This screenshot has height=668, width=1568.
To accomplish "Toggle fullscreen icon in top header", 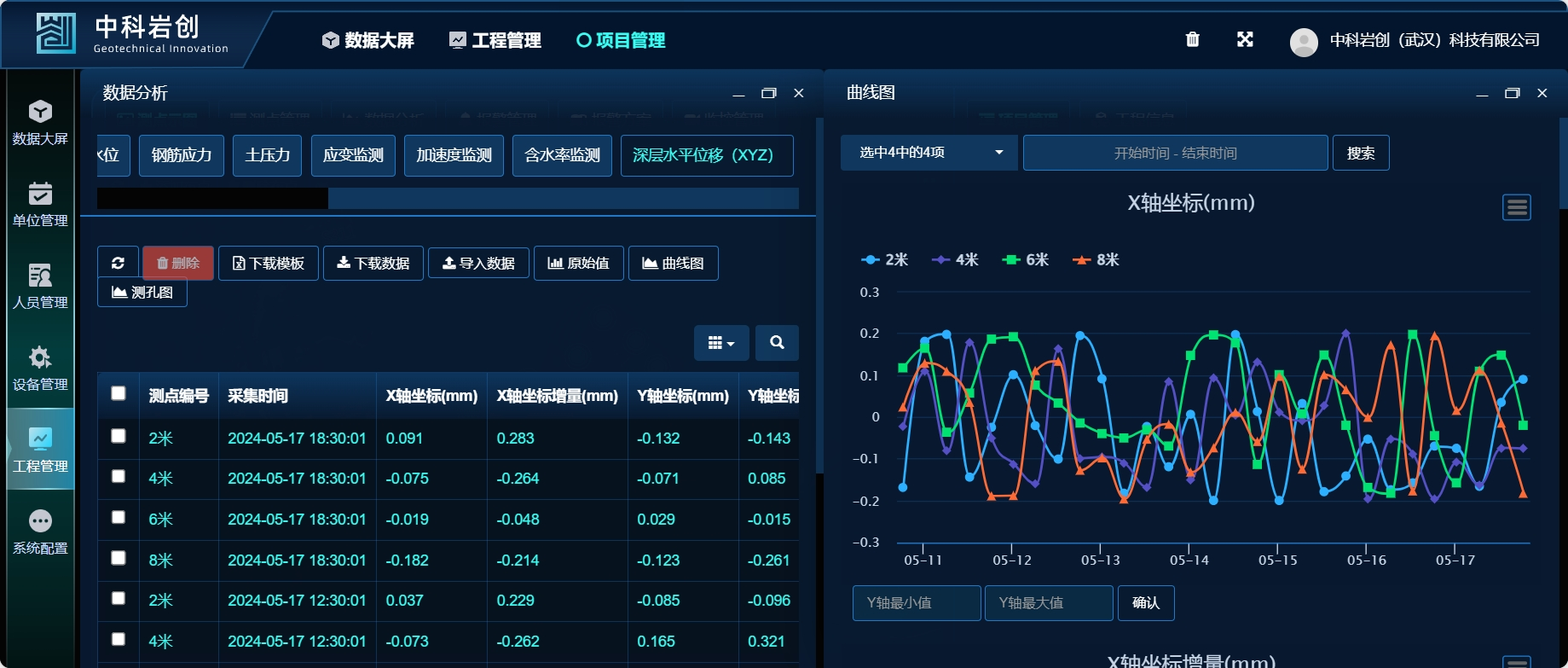I will coord(1245,39).
